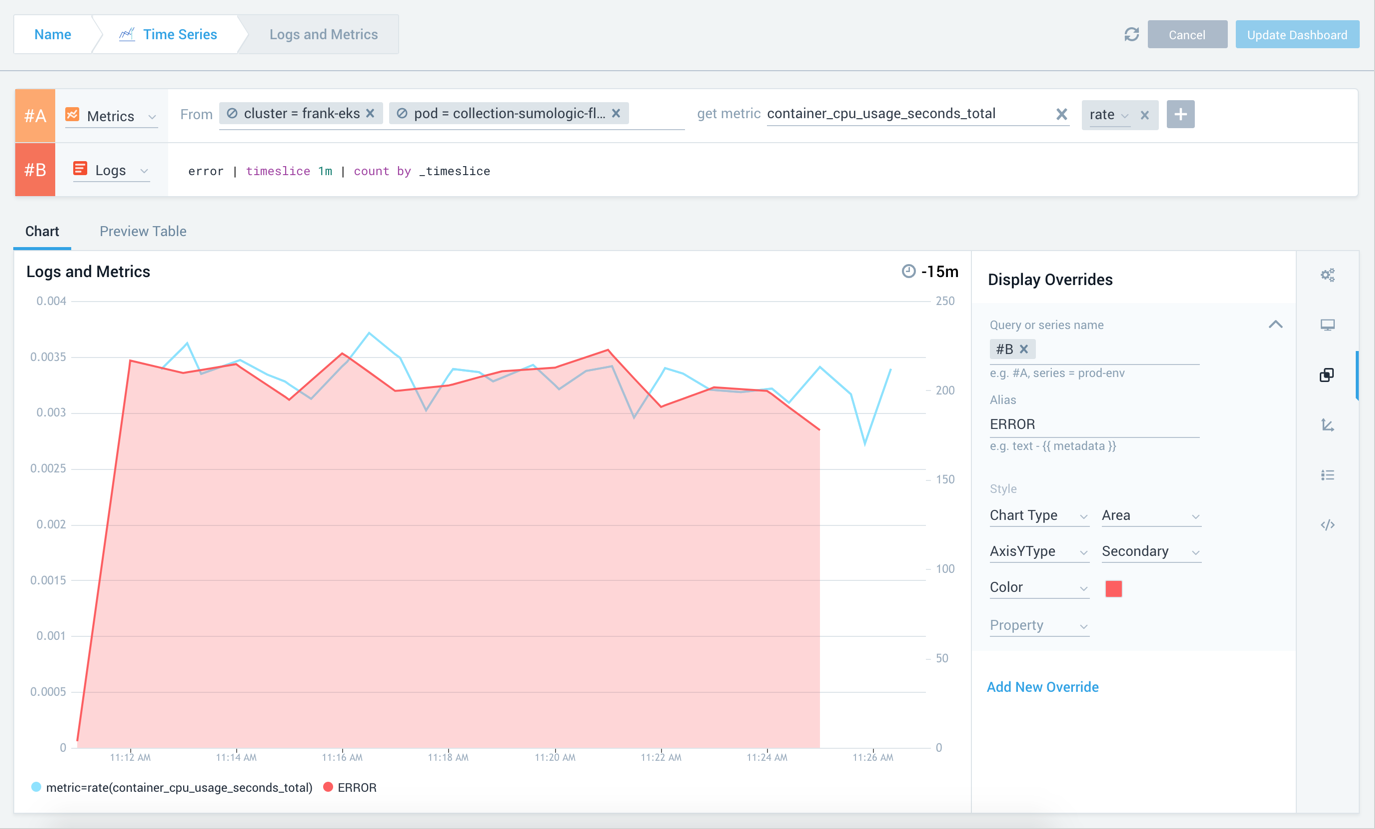
Task: Click the plus button to add metric operator
Action: click(1180, 114)
